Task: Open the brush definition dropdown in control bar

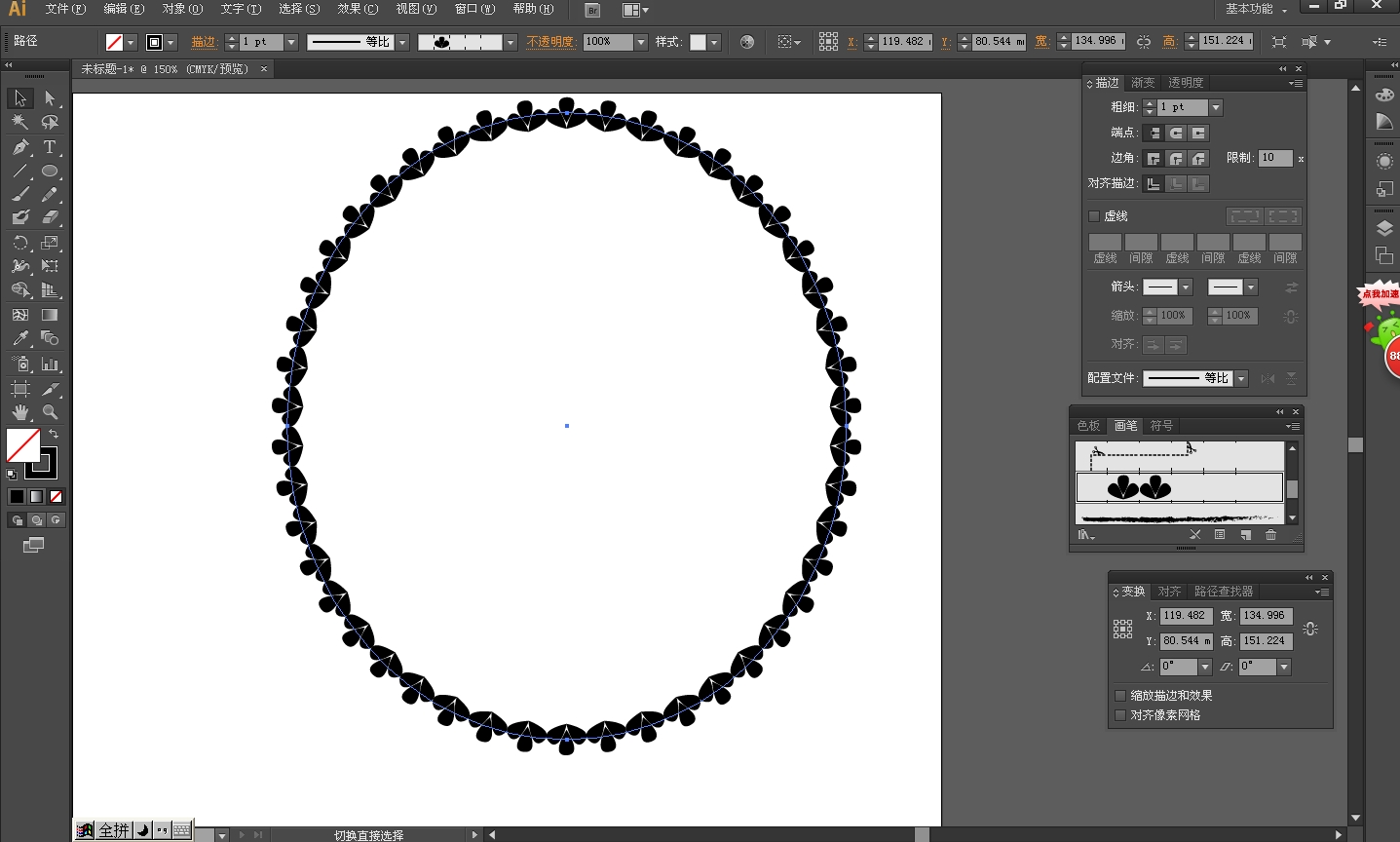Action: click(x=510, y=42)
